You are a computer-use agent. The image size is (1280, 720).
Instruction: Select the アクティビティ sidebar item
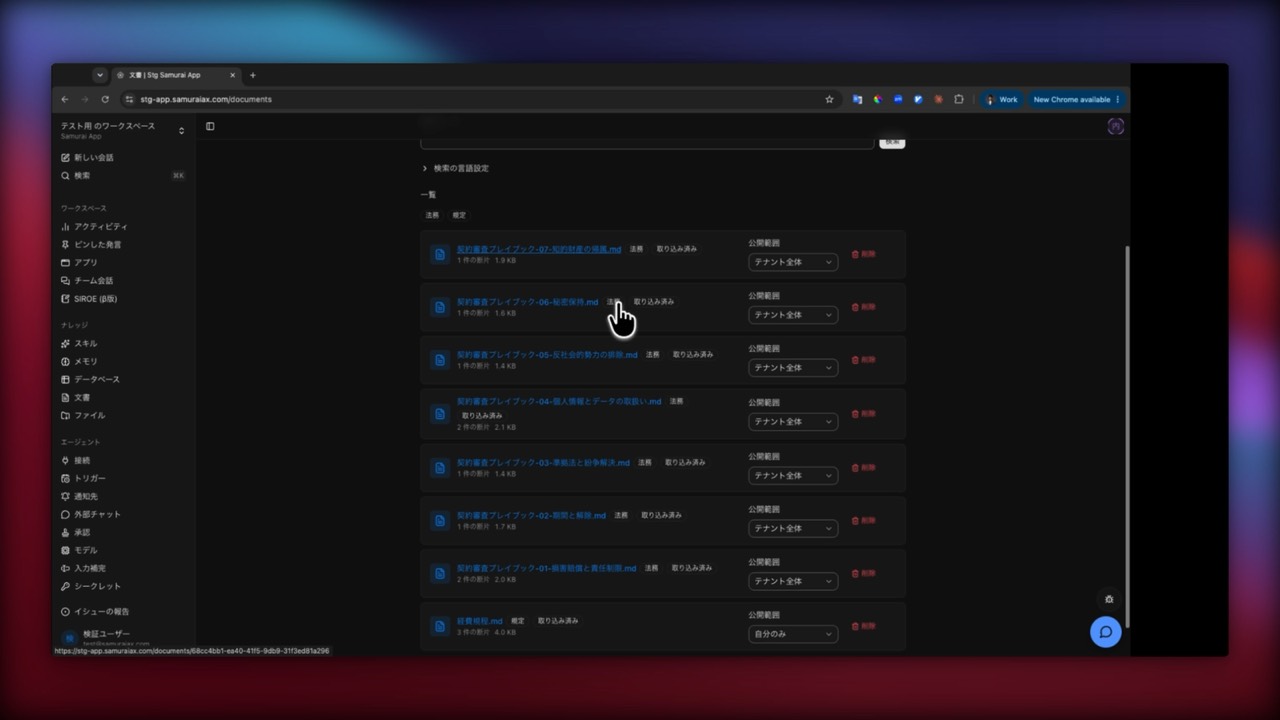94,227
